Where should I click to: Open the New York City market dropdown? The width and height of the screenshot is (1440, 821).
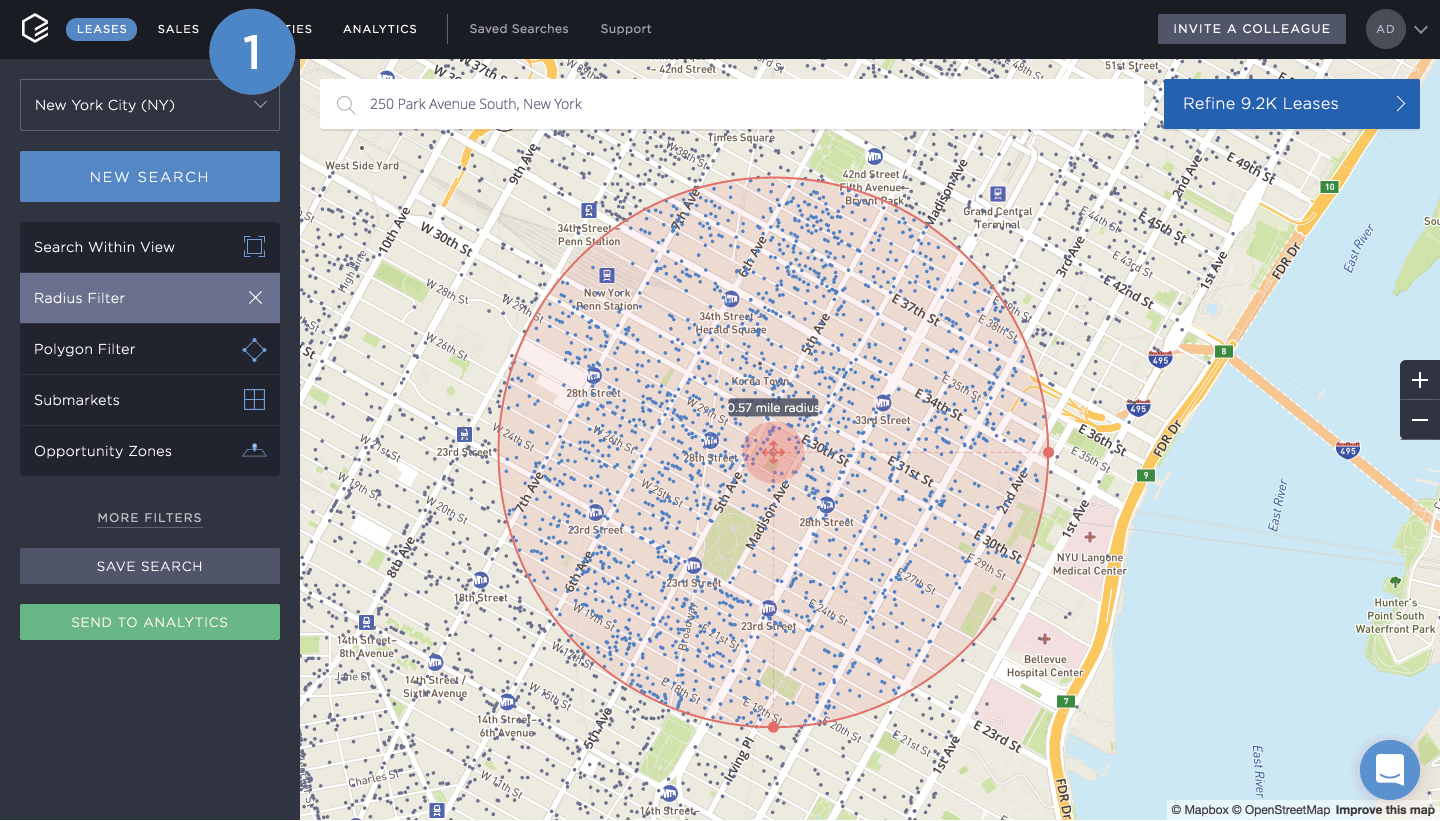tap(150, 105)
